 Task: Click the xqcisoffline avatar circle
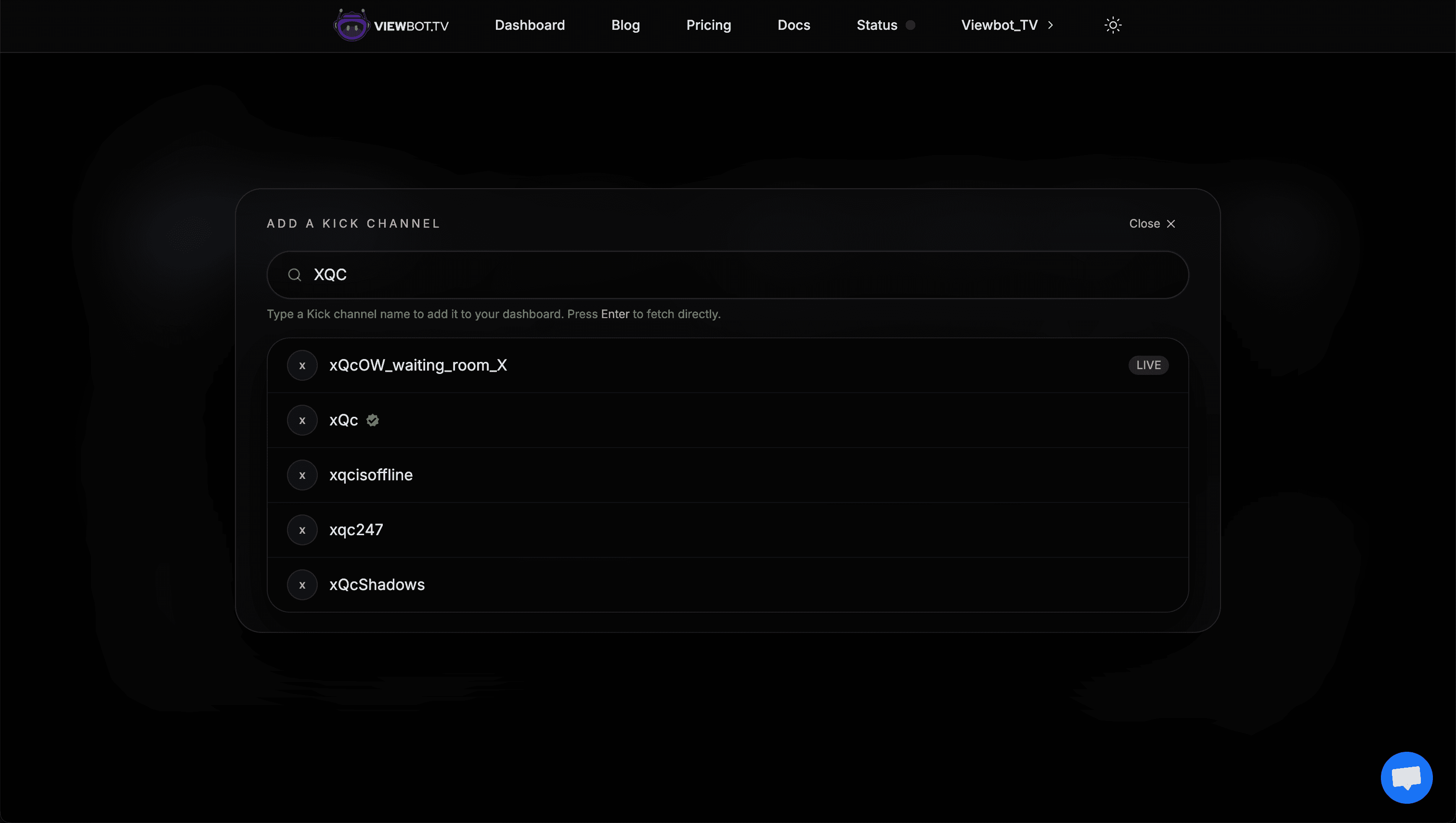coord(302,475)
